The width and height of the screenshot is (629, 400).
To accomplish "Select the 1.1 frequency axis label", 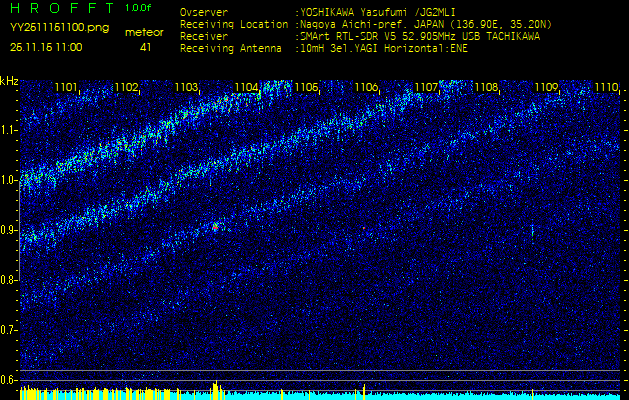I will click(9, 130).
